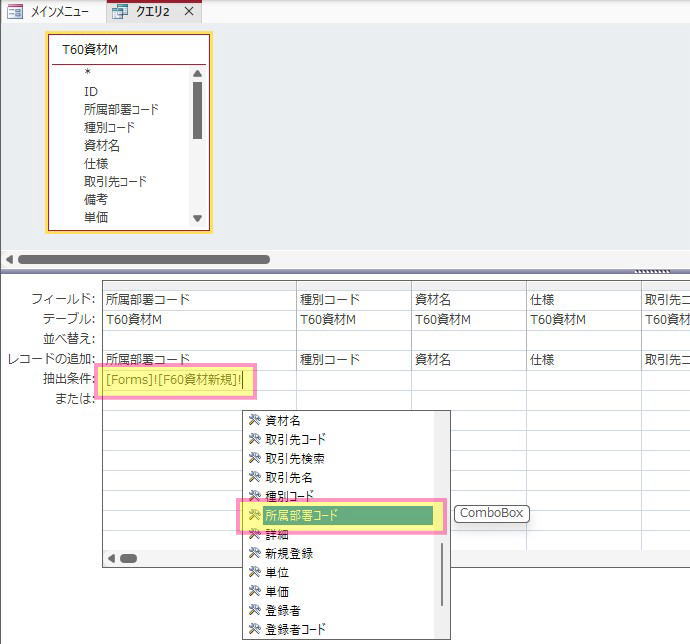Click the レコードの追加 cell 種別コード
Image resolution: width=690 pixels, height=644 pixels.
[x=354, y=360]
